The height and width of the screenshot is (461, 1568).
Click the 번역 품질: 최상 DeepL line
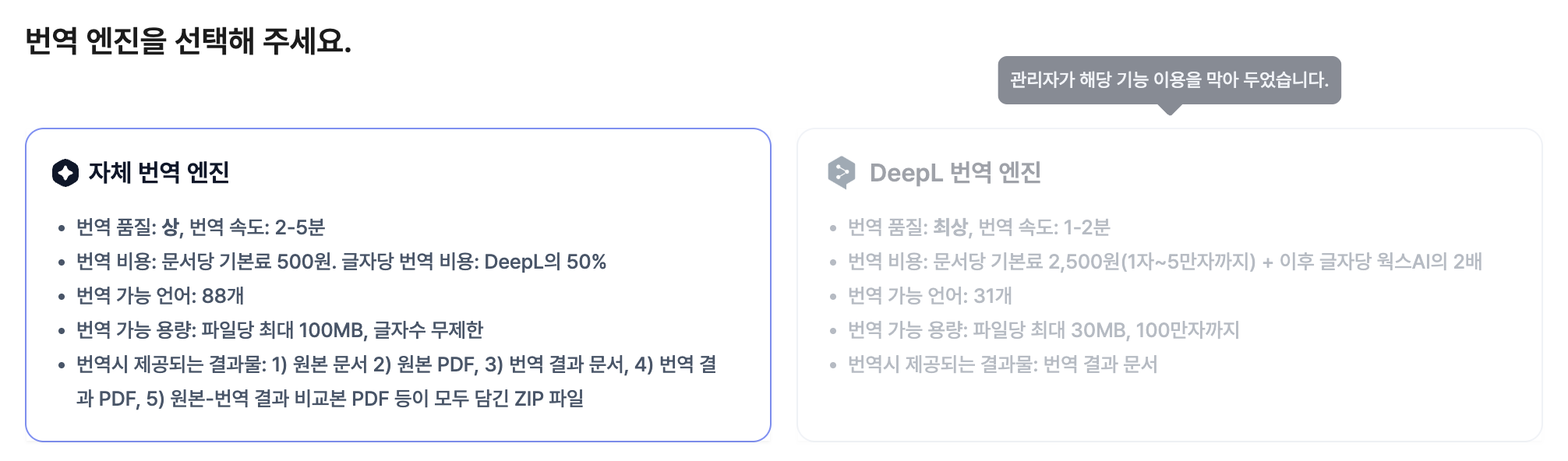[979, 227]
